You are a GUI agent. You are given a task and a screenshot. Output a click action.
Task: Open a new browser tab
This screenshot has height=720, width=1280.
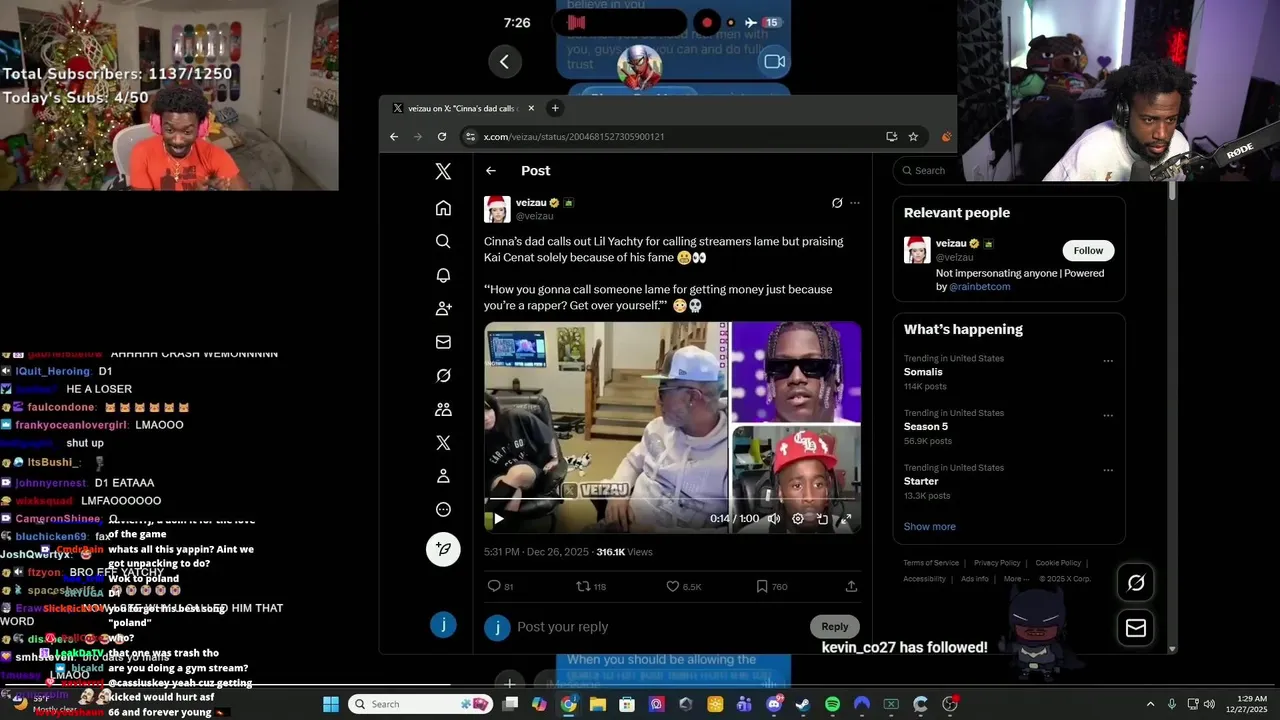tap(555, 108)
